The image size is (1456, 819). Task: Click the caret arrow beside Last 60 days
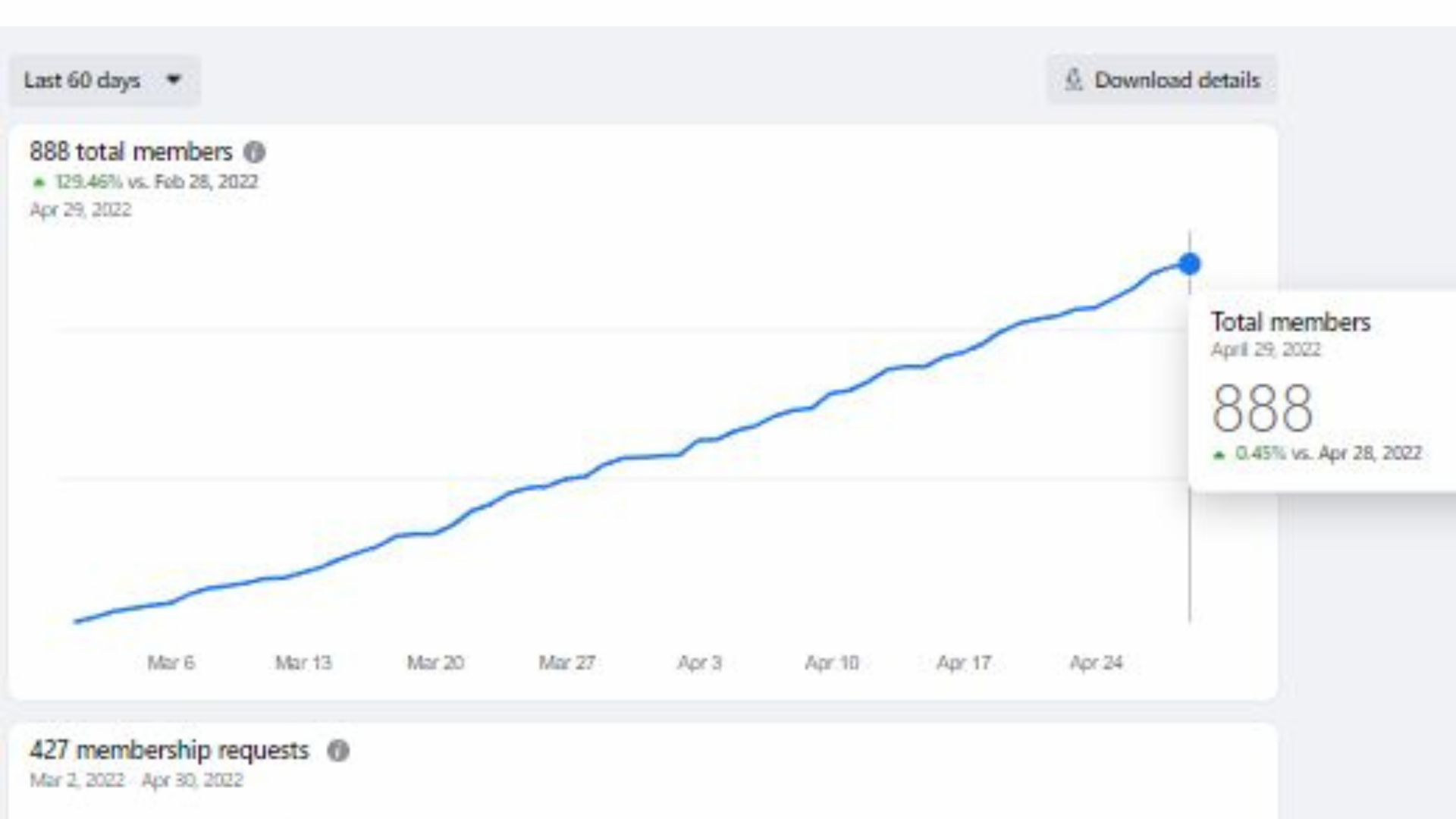[x=174, y=79]
